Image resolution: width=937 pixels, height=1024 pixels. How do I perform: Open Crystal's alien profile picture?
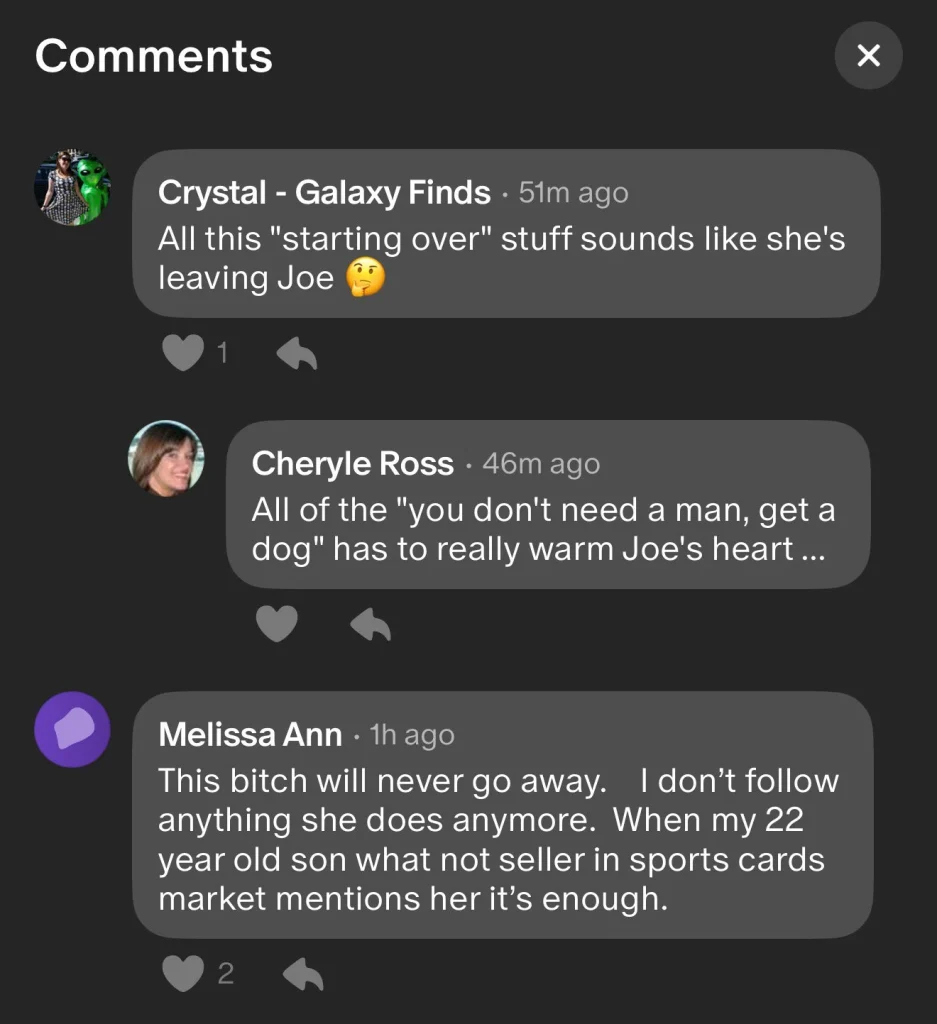[72, 189]
